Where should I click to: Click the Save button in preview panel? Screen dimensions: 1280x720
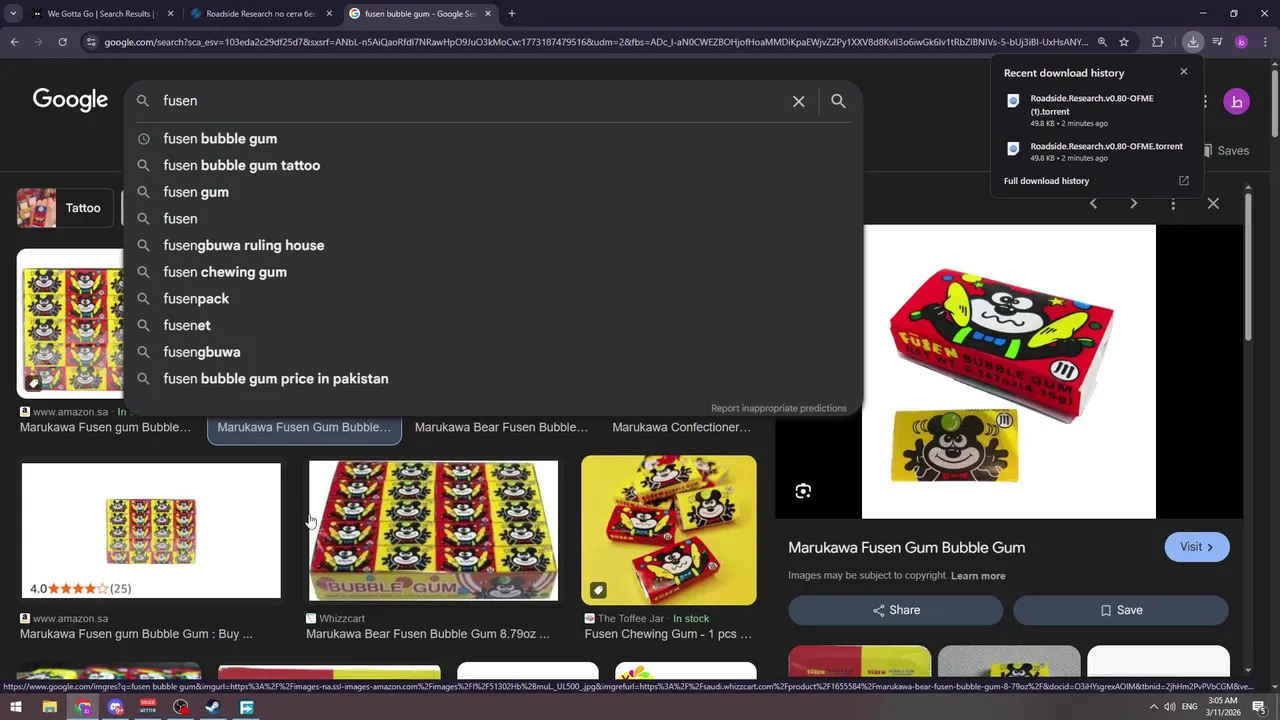[x=1120, y=610]
